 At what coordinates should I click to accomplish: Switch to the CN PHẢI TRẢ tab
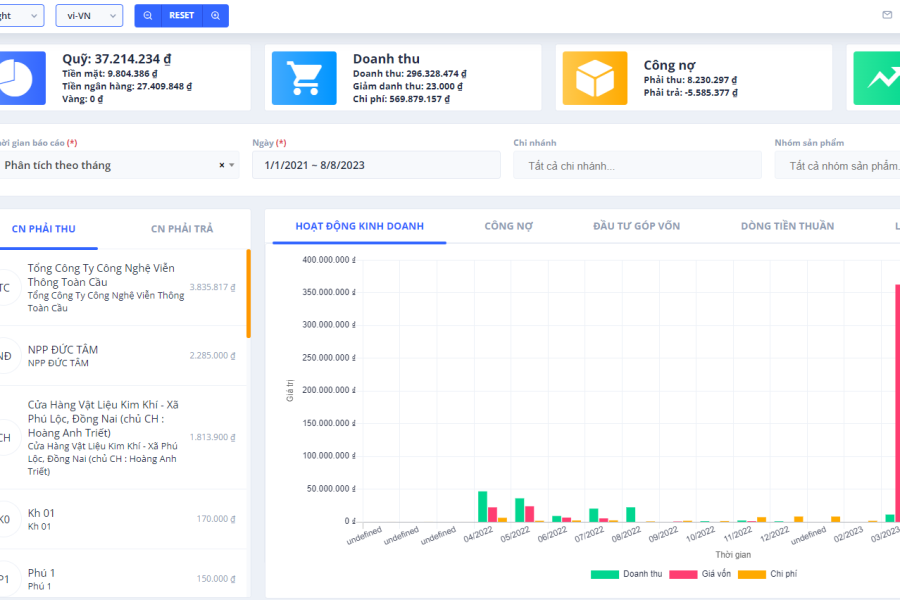click(181, 229)
